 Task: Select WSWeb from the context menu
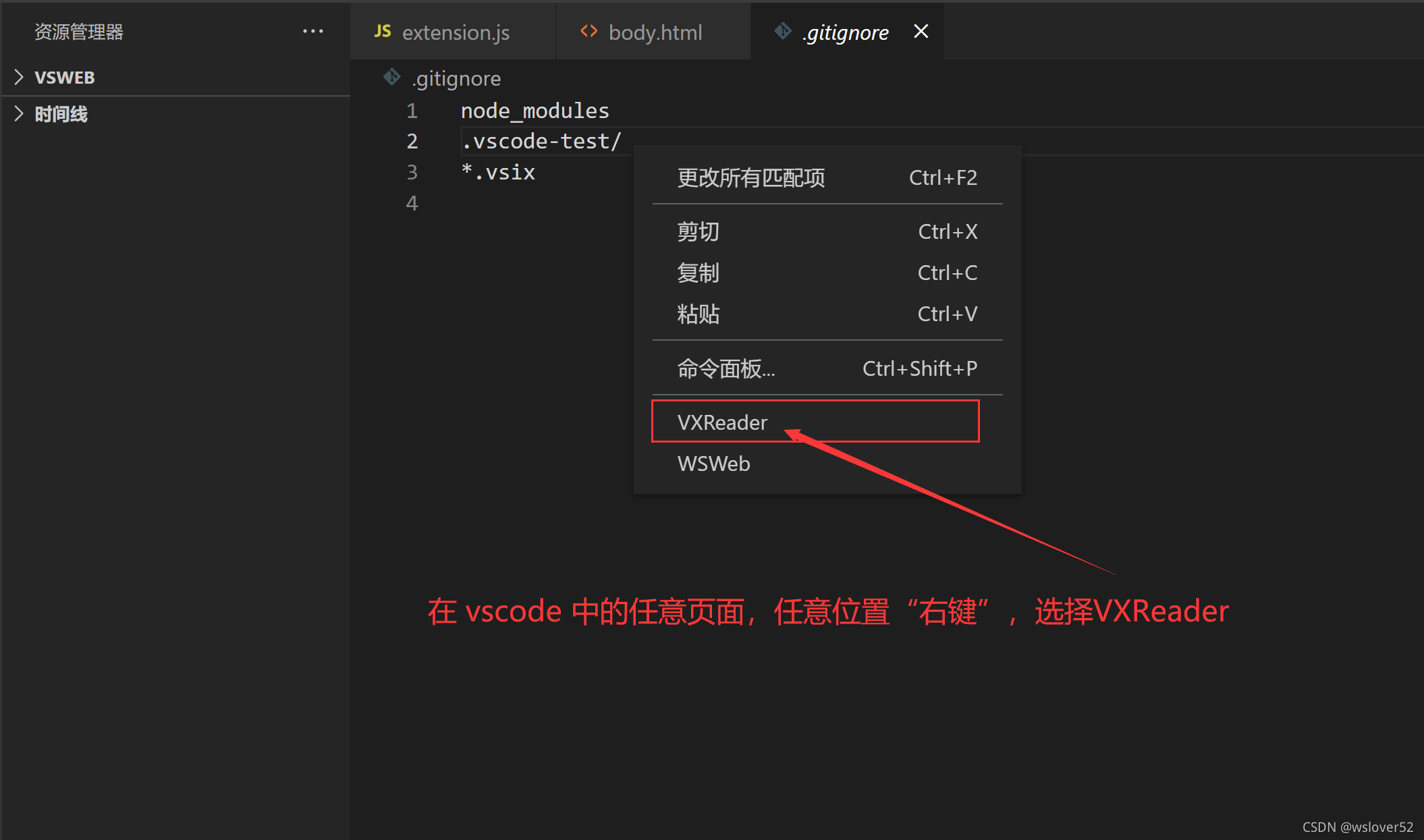(x=713, y=464)
